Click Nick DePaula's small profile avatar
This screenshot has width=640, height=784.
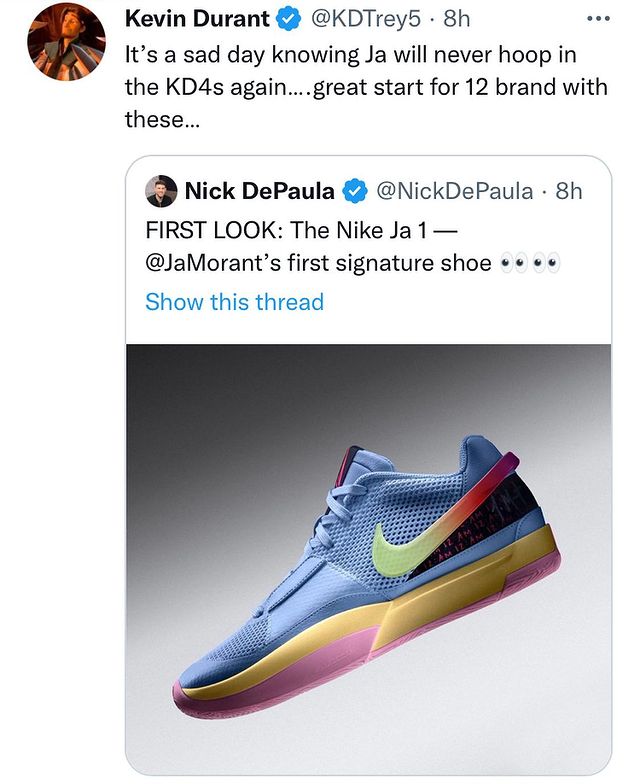(161, 191)
